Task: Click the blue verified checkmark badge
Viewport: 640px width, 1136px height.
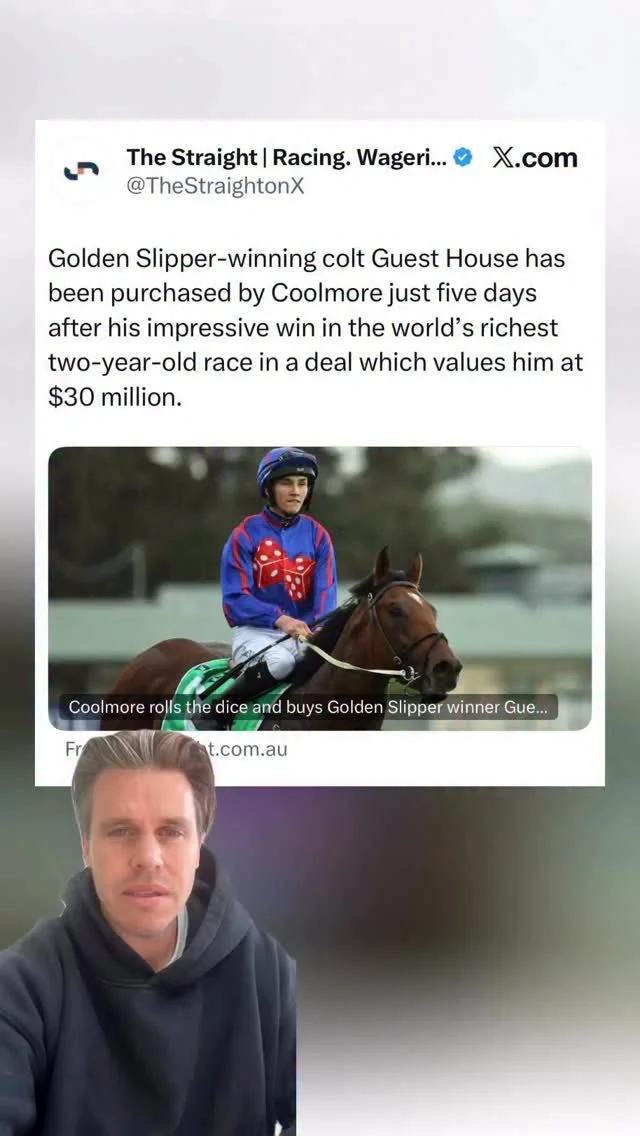Action: click(463, 157)
